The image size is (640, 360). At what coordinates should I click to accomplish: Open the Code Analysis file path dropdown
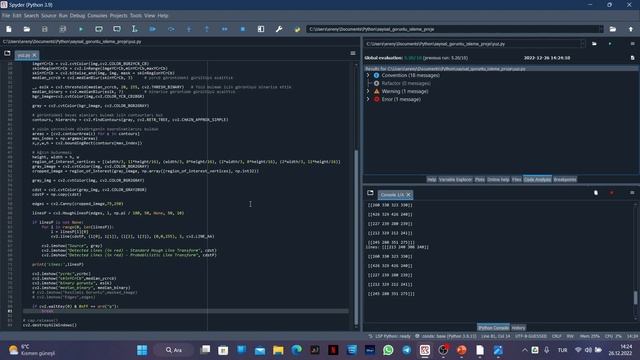582,44
